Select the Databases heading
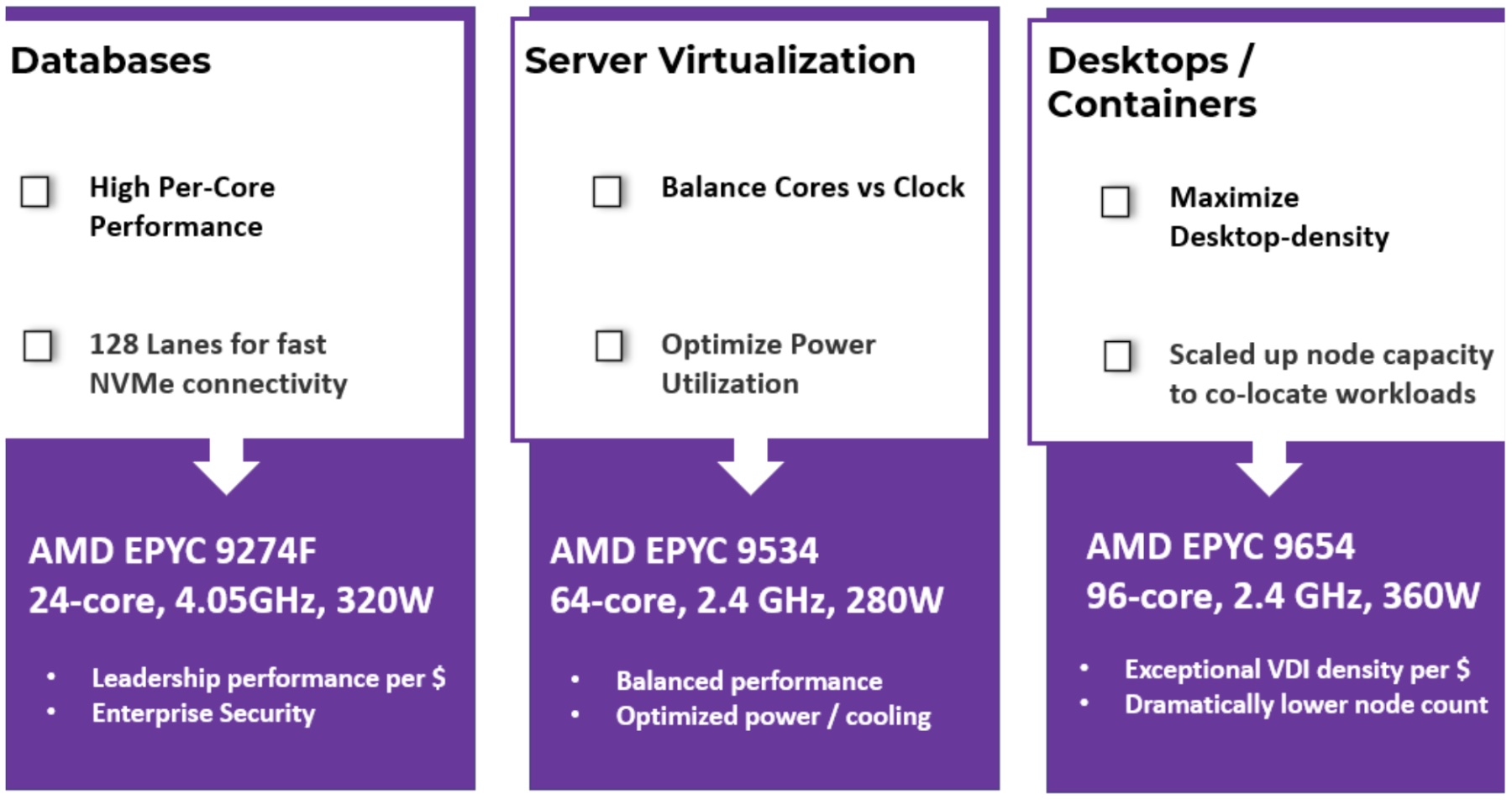Viewport: 1512px width, 805px height. pos(111,61)
